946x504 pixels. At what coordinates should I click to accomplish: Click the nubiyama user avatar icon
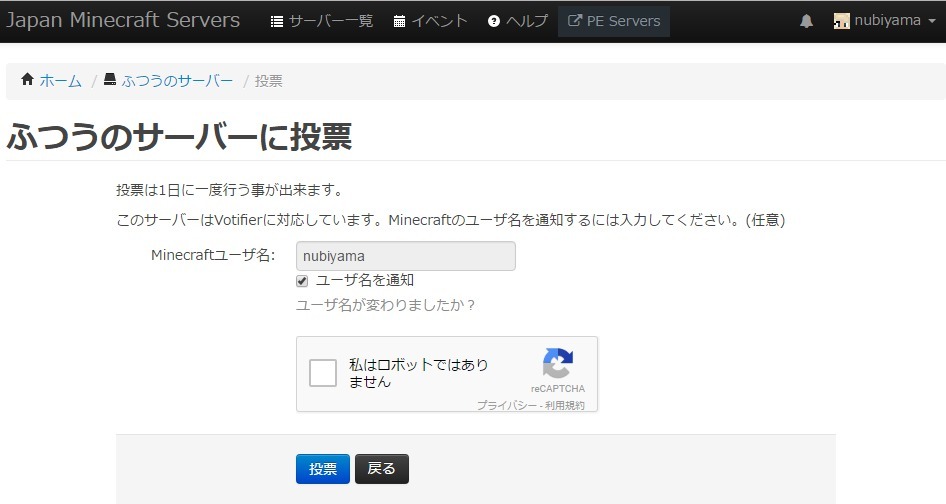coord(842,21)
